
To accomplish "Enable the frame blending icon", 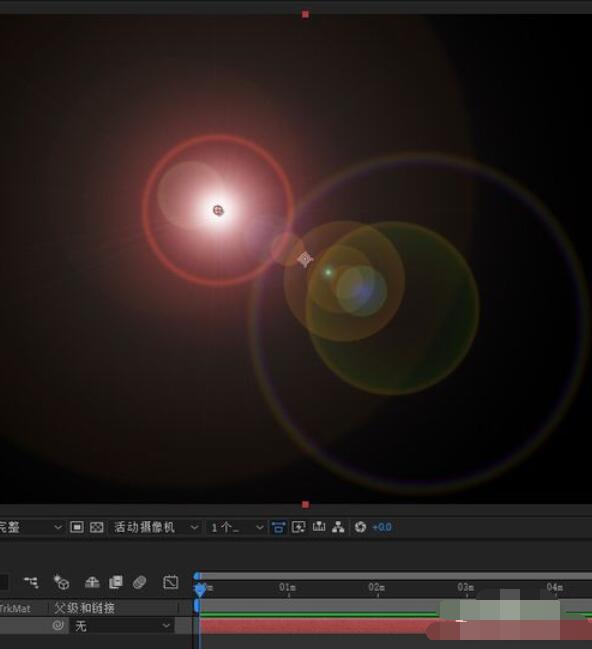I will click(x=116, y=582).
